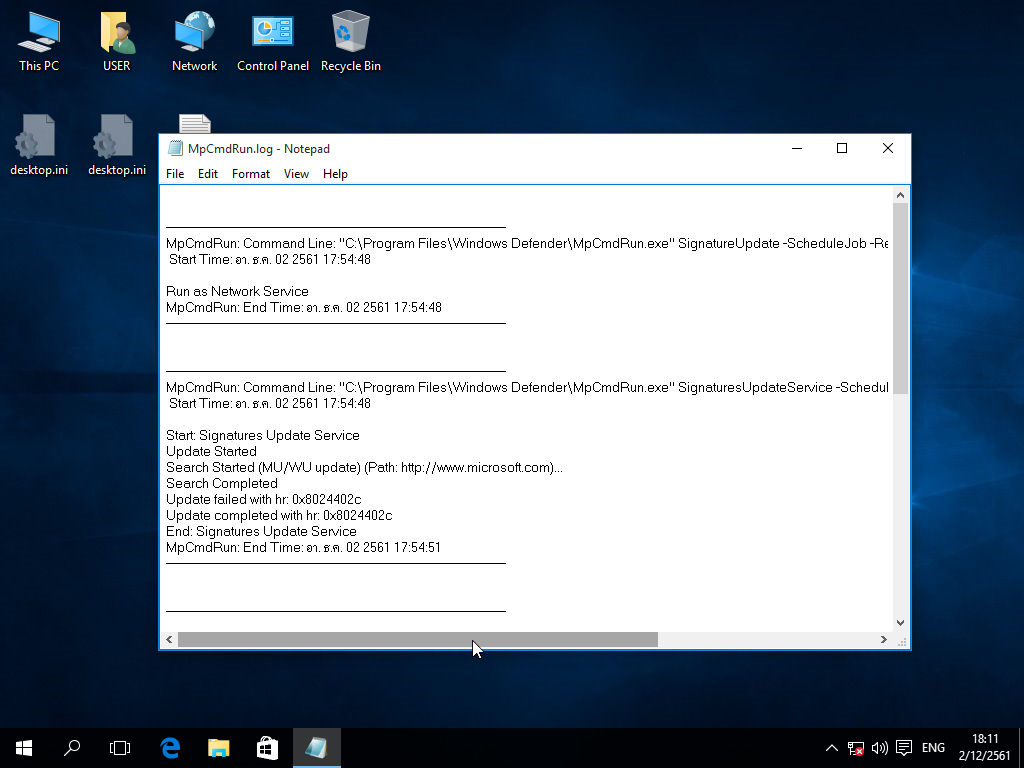Open the File menu in Notepad
Viewport: 1024px width, 768px height.
[x=175, y=174]
